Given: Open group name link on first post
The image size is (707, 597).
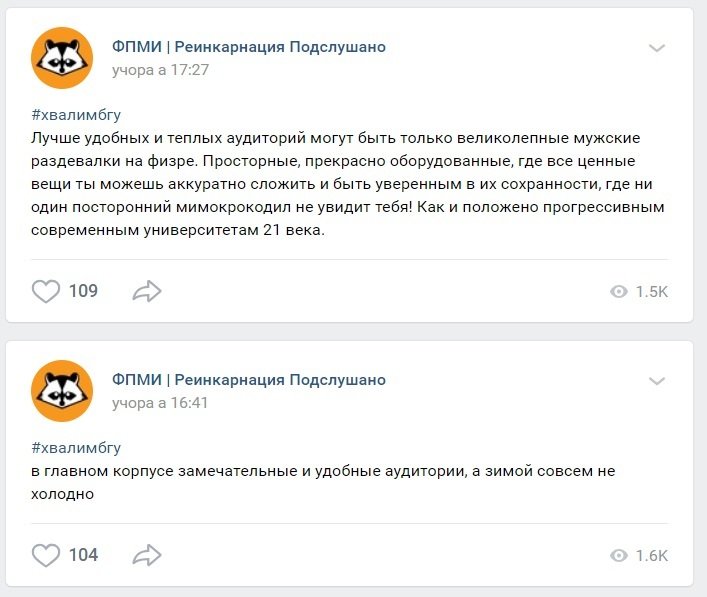Looking at the screenshot, I should click(248, 47).
